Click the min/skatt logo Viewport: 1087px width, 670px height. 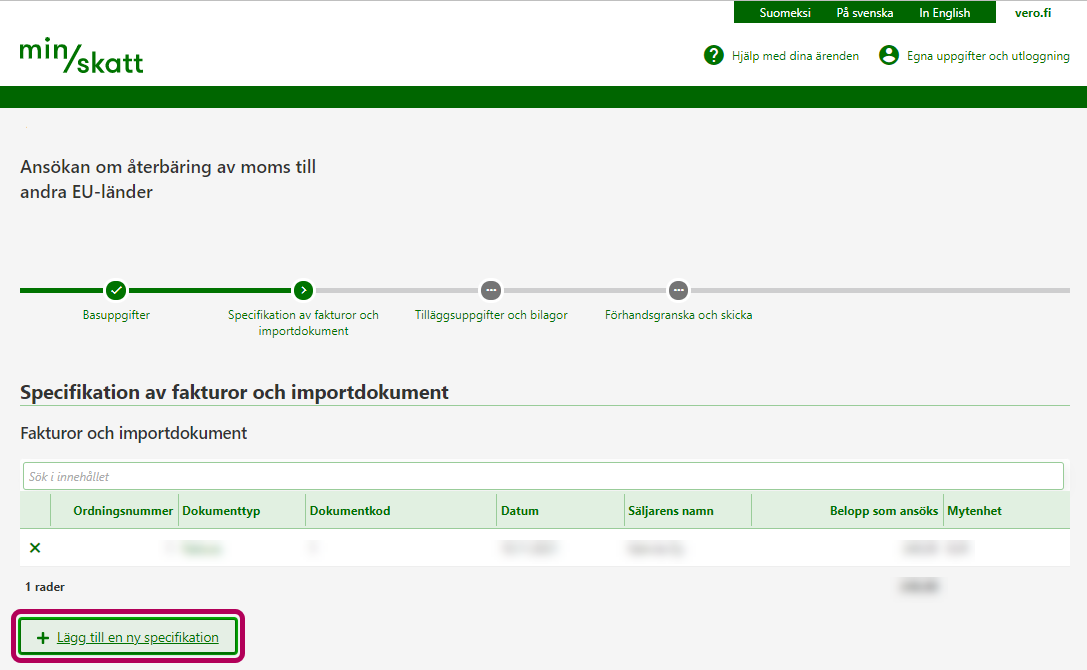click(x=81, y=57)
